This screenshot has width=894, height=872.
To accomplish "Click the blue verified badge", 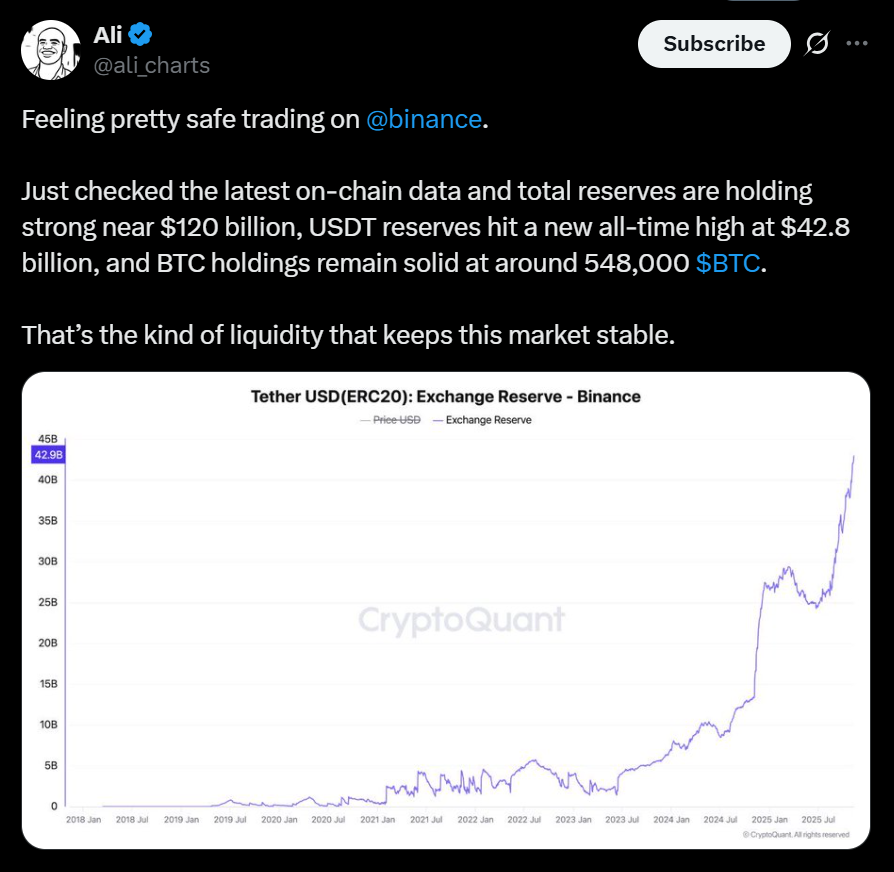I will click(140, 37).
